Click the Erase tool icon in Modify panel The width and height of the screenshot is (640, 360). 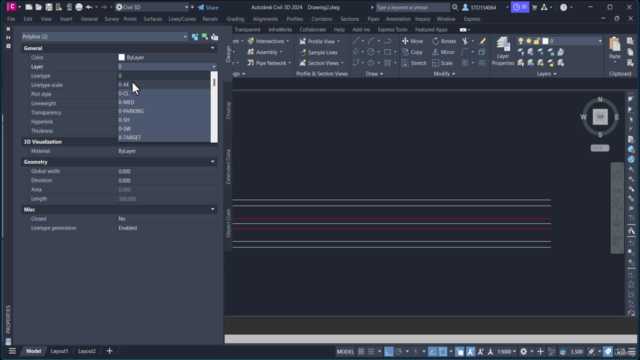click(482, 41)
